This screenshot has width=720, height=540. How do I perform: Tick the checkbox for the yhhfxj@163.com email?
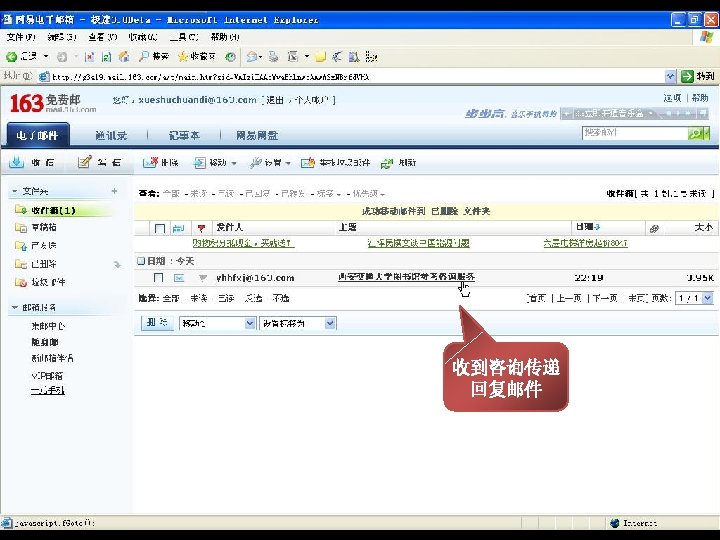click(x=158, y=278)
